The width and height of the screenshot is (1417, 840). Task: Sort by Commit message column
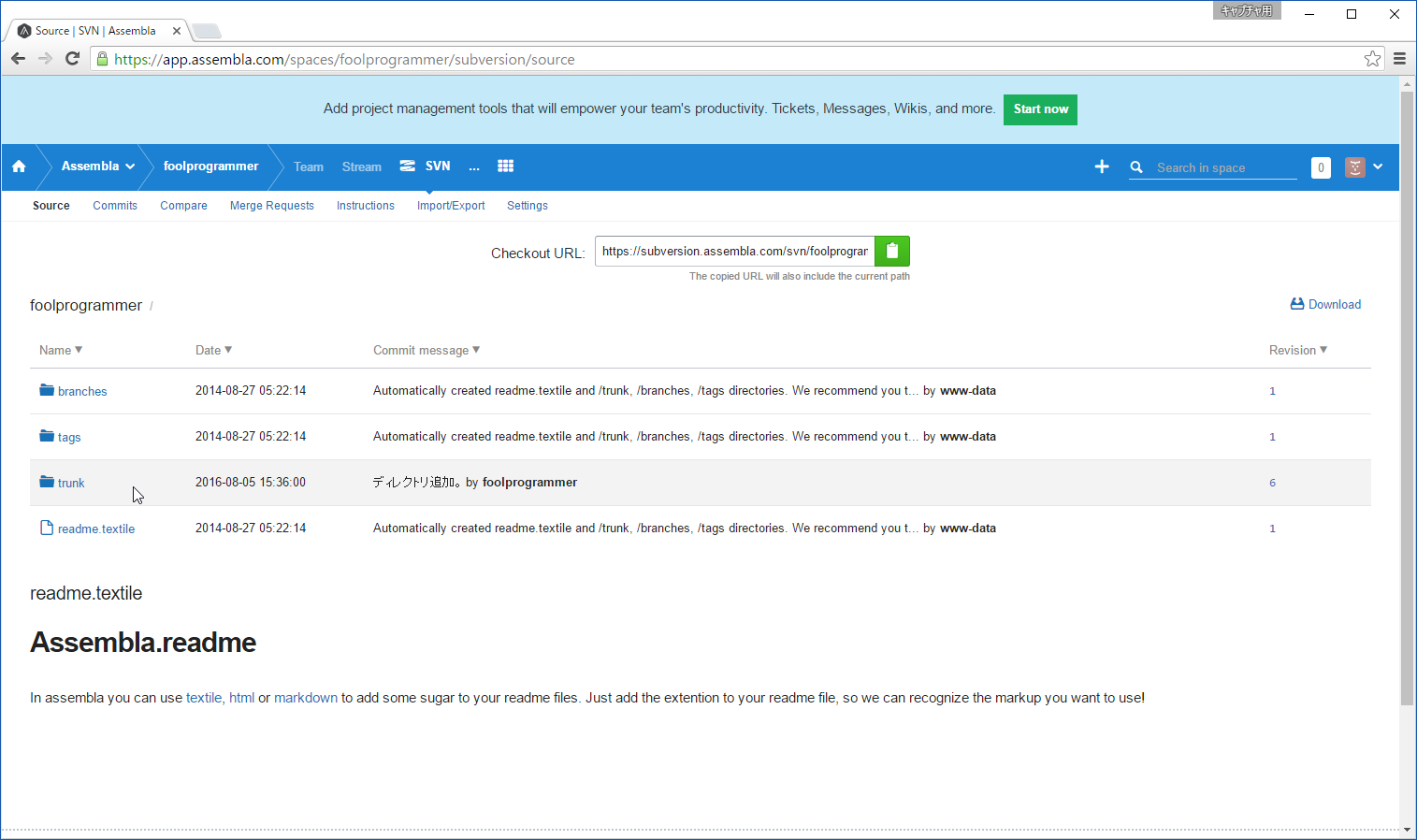tap(427, 350)
